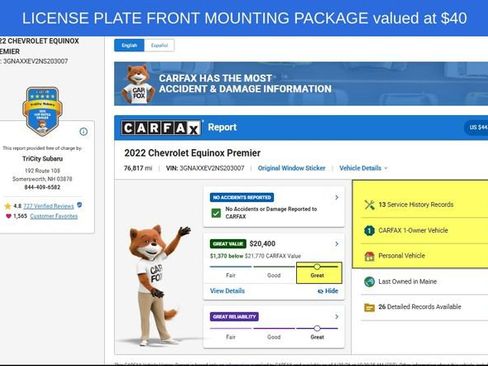The height and width of the screenshot is (366, 488).
Task: Expand No Accidents Reported card chevron
Action: click(337, 197)
